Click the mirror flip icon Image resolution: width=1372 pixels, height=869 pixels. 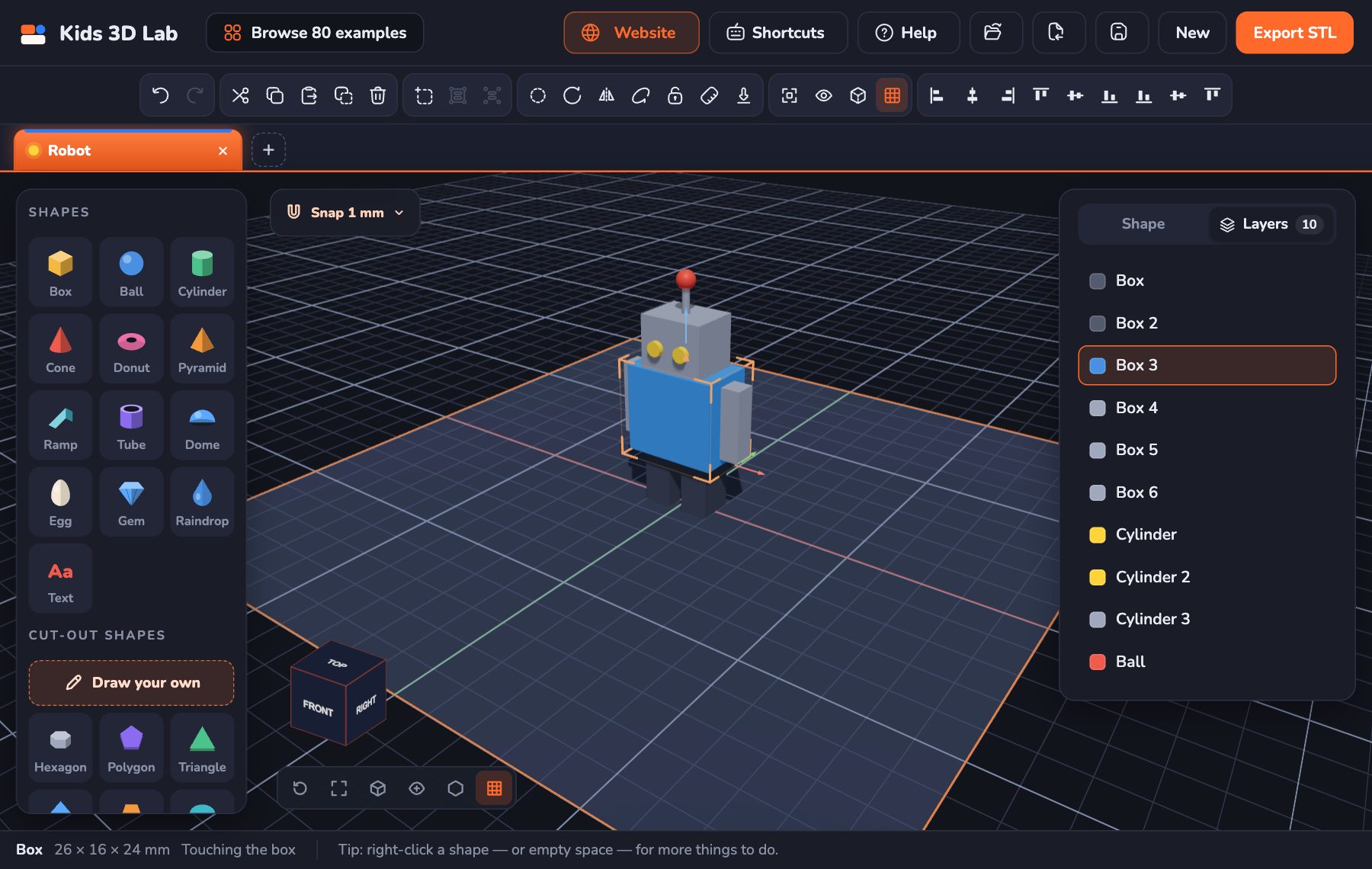(x=607, y=95)
